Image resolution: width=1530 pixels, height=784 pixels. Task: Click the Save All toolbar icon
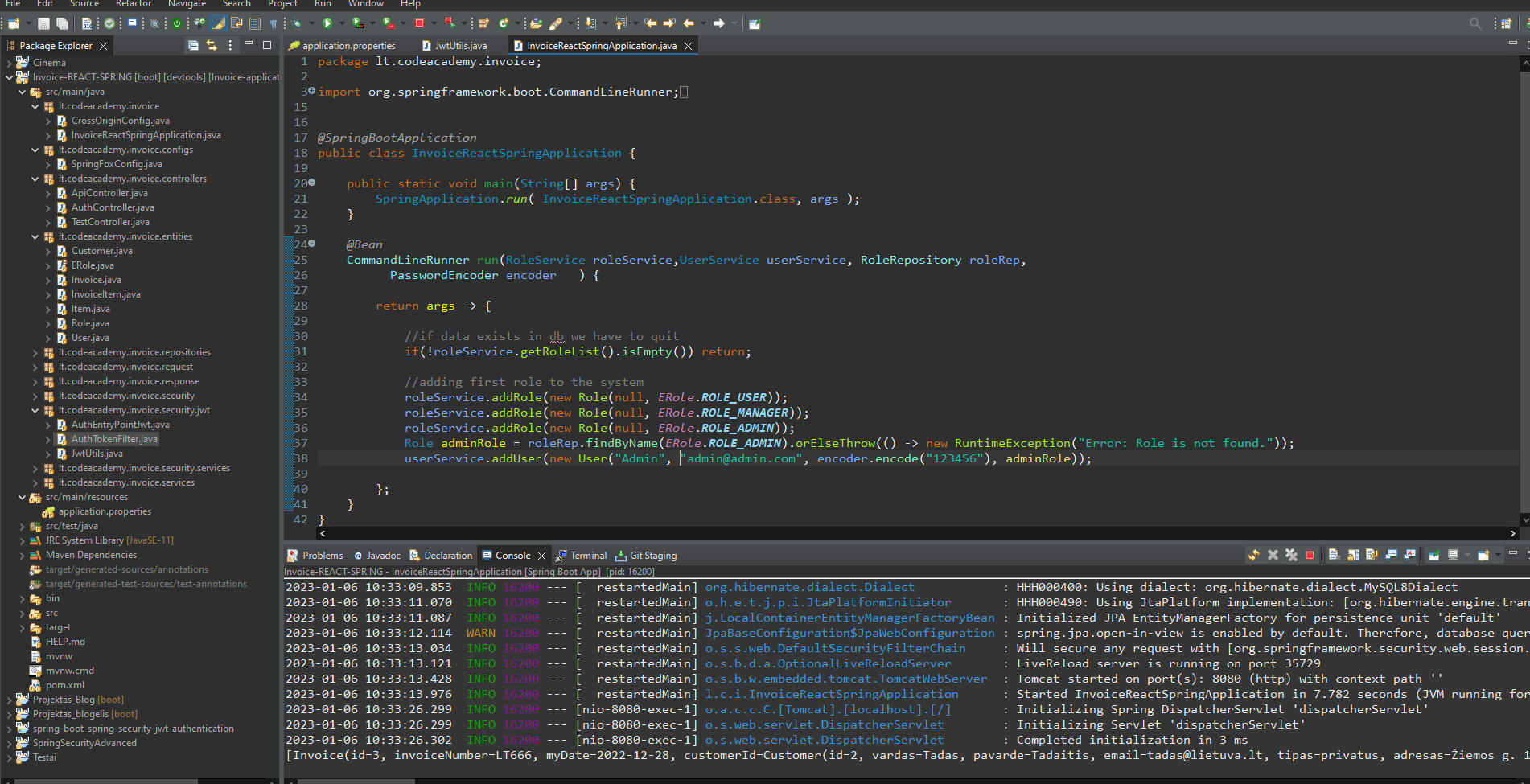[63, 23]
